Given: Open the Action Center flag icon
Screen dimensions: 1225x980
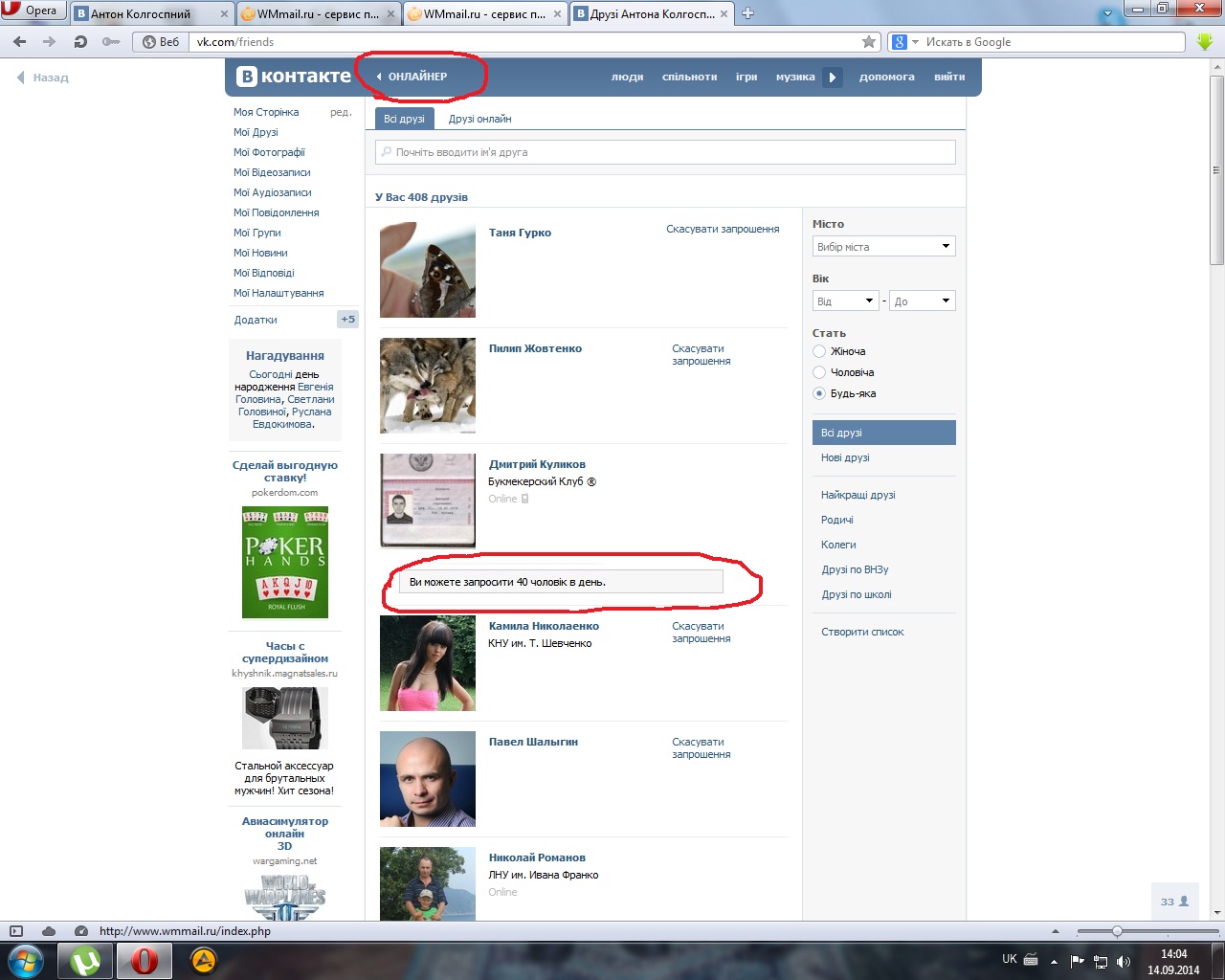Looking at the screenshot, I should [1078, 961].
